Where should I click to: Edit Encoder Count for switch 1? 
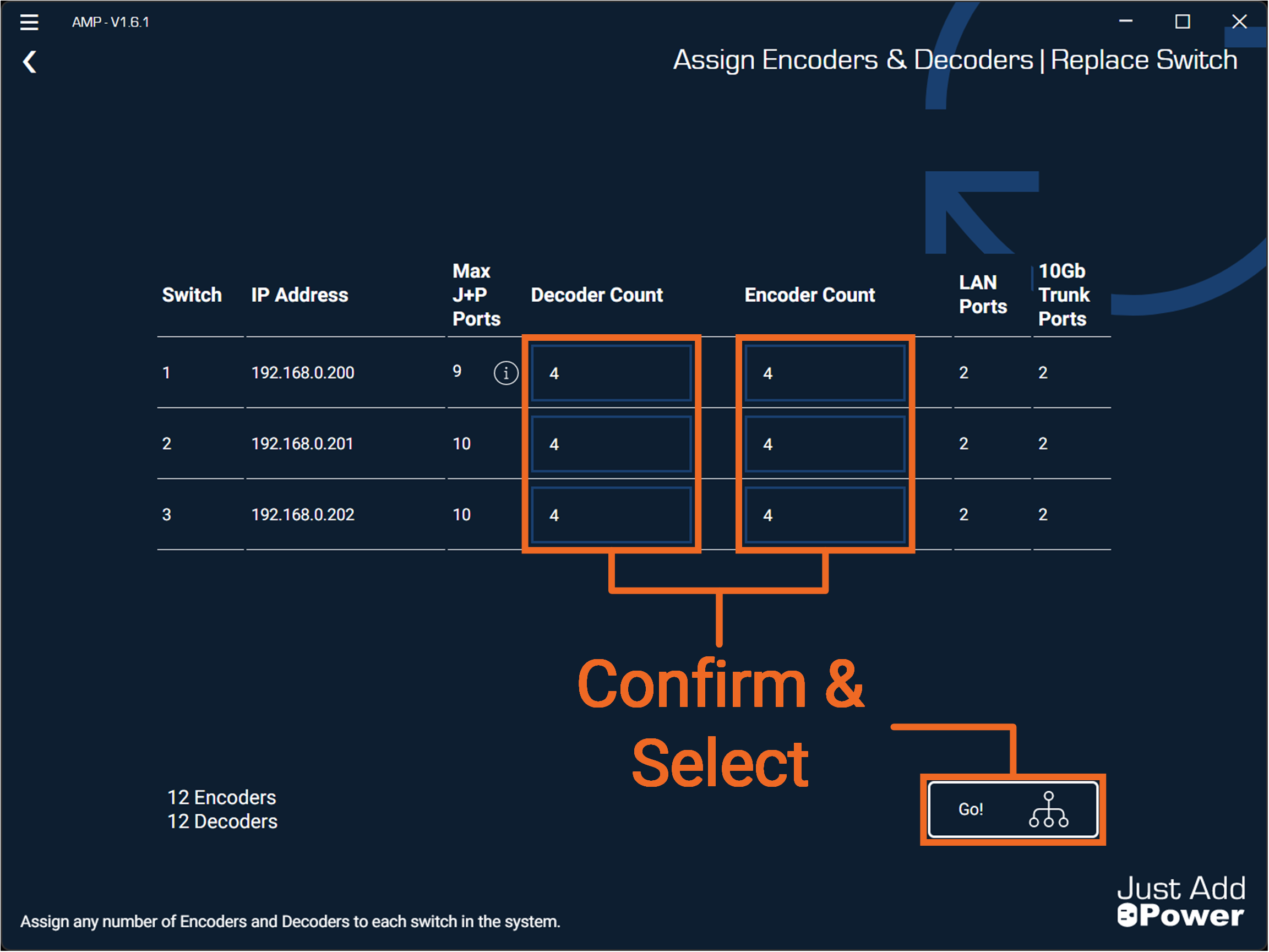(824, 373)
